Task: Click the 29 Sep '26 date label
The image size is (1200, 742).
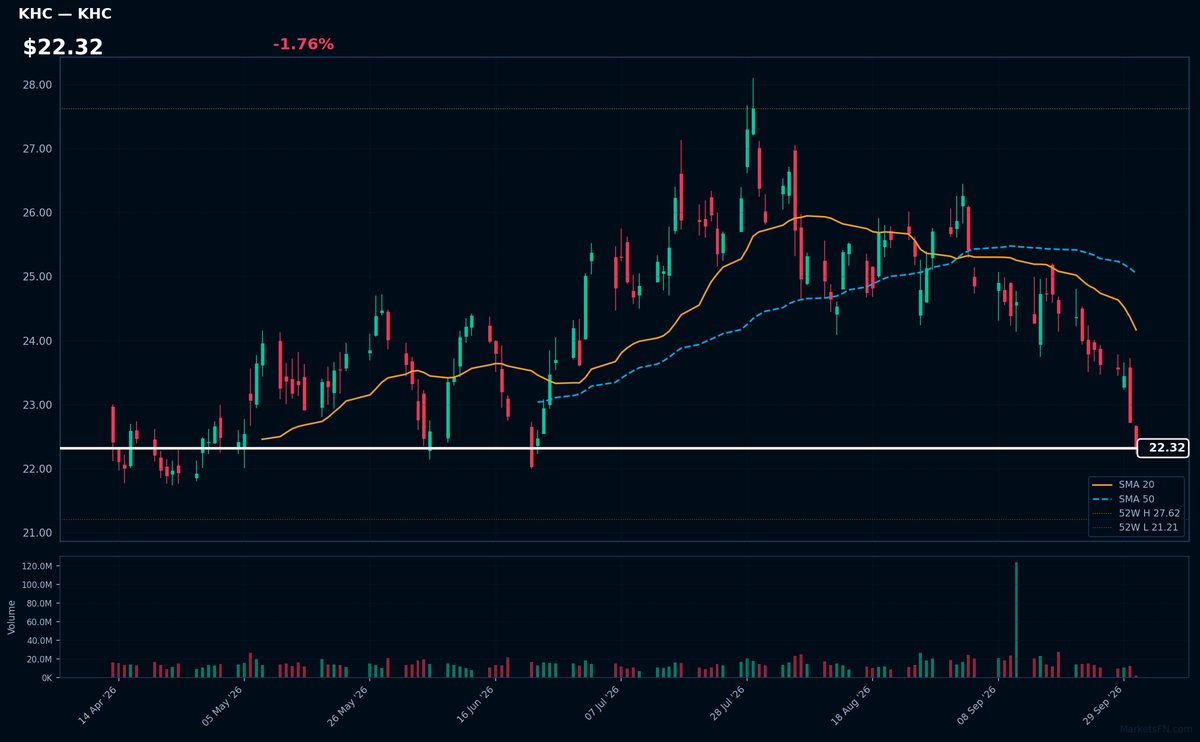Action: (1102, 704)
